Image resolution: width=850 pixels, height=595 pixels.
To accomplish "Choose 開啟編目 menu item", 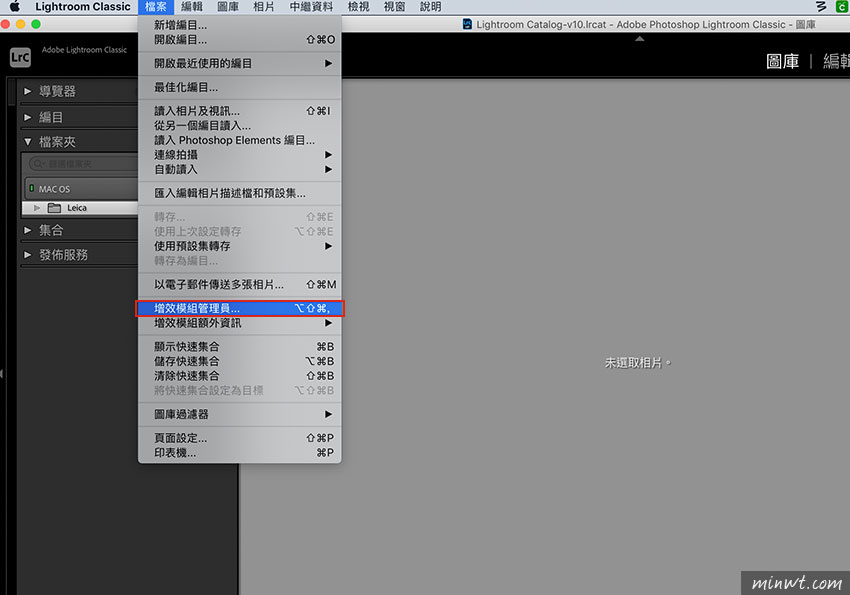I will (x=240, y=40).
